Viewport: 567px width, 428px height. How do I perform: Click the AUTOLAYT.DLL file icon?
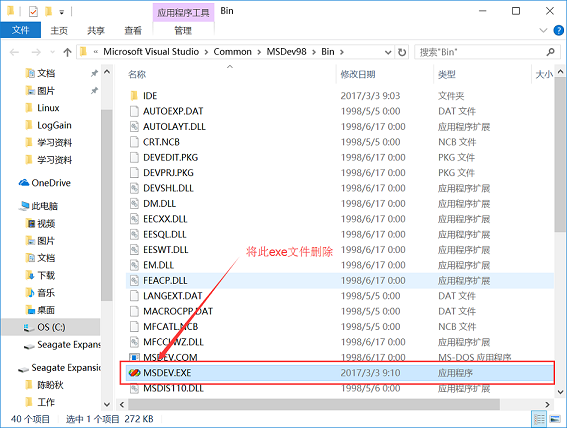pos(134,127)
